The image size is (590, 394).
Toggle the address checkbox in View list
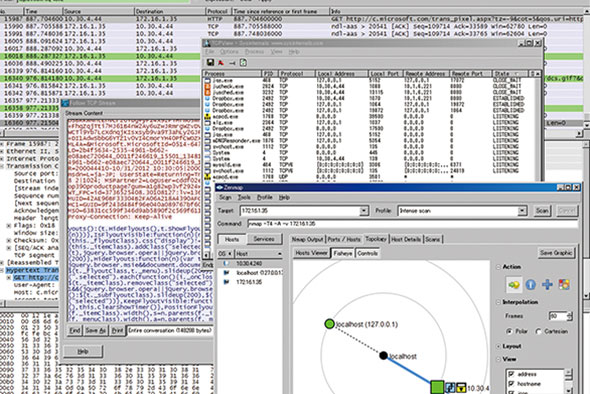coord(511,374)
